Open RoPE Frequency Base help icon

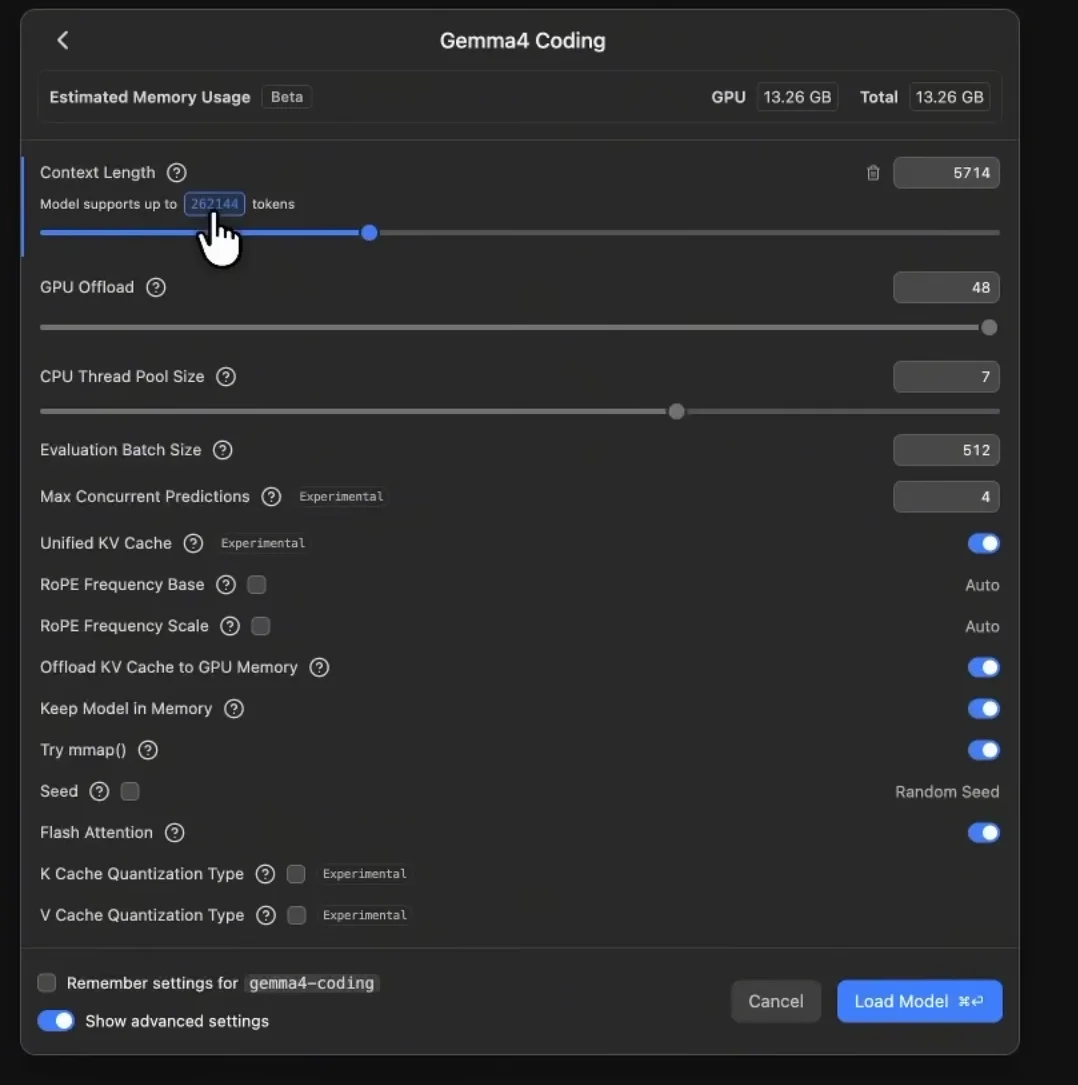226,585
